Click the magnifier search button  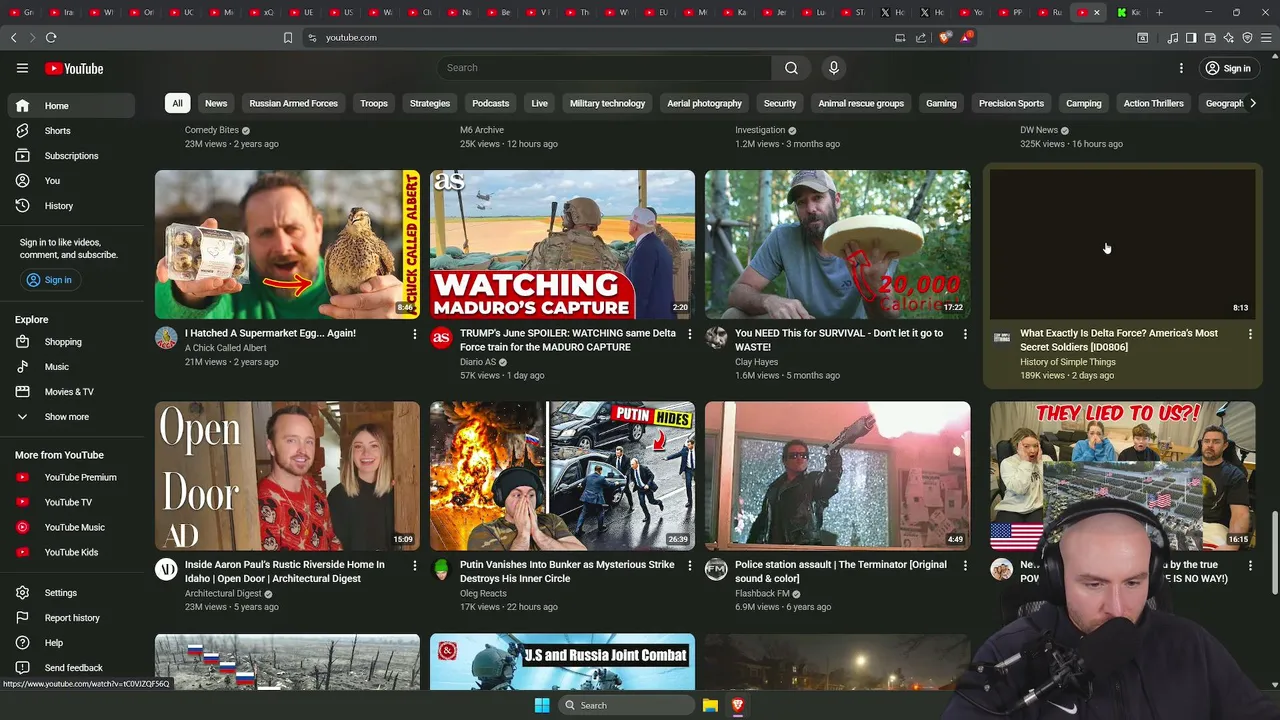(791, 68)
